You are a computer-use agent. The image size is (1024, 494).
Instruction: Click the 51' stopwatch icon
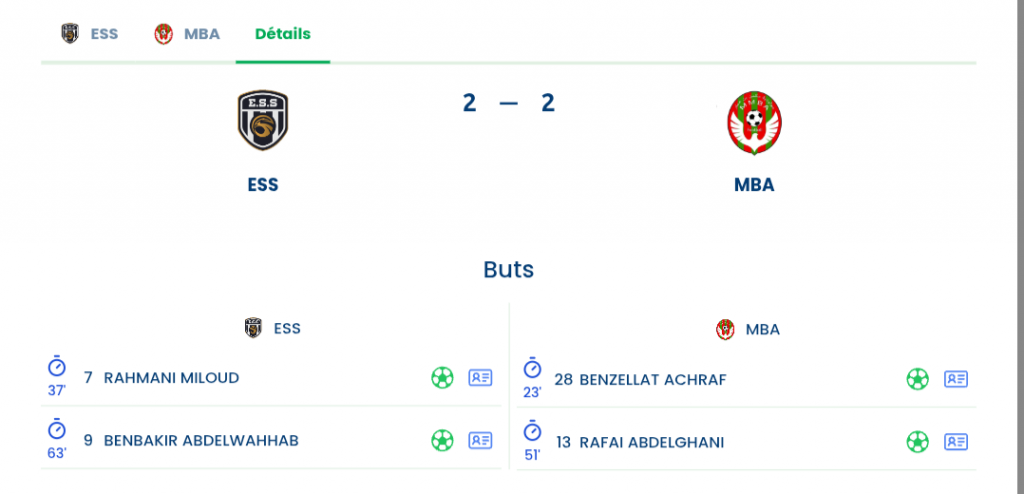tap(532, 431)
